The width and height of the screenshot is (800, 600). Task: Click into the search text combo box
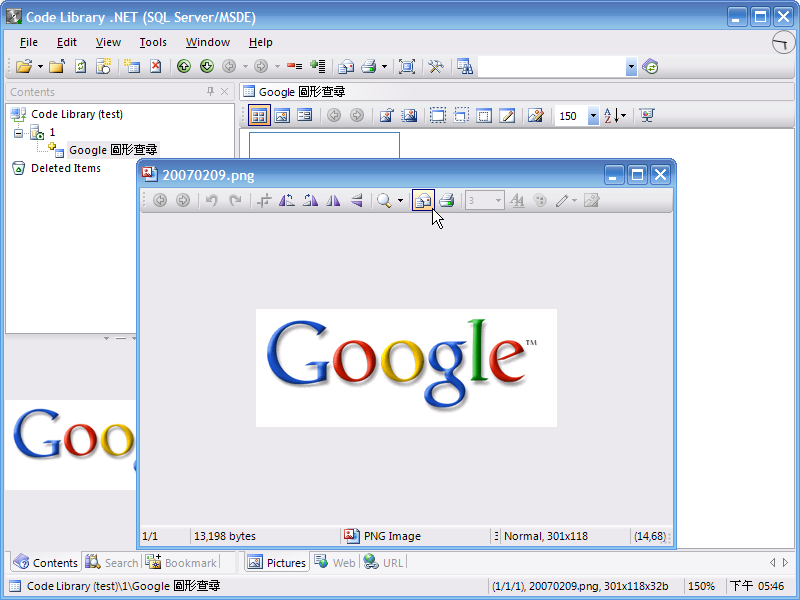coord(552,66)
